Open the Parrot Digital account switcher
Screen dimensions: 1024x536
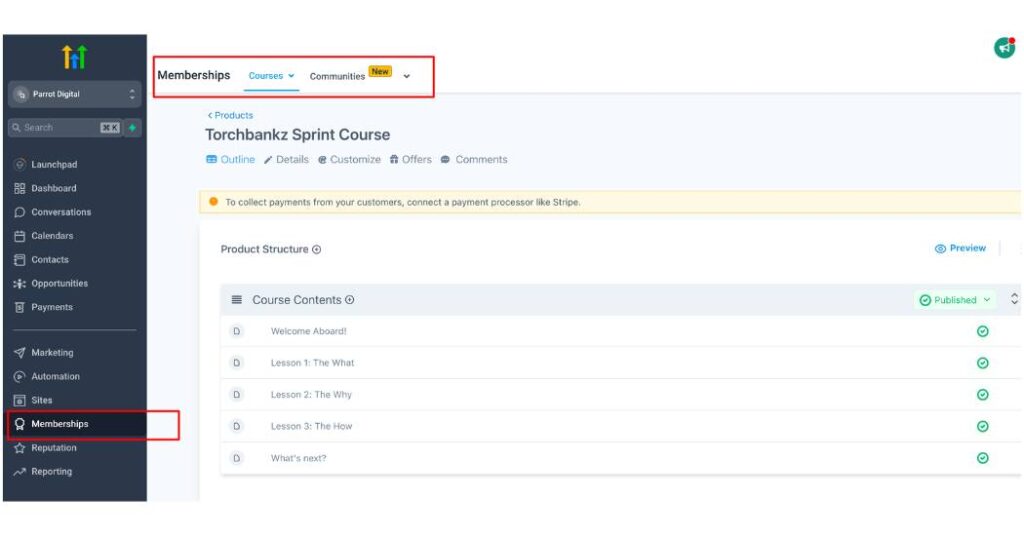(x=74, y=94)
